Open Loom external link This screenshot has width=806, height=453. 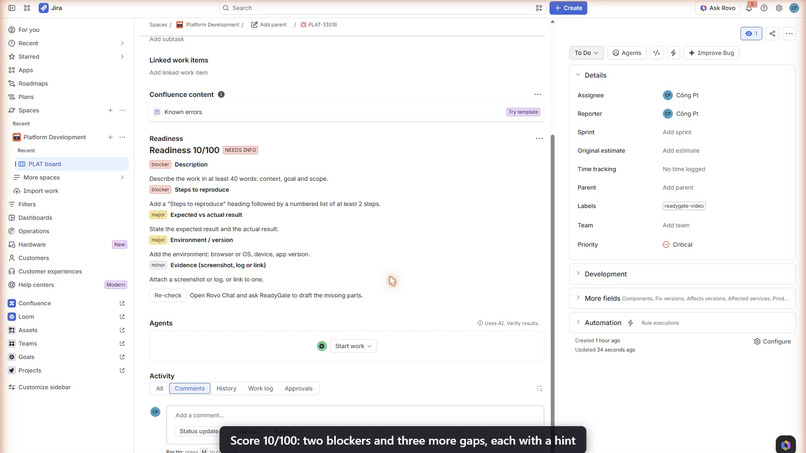[x=122, y=317]
